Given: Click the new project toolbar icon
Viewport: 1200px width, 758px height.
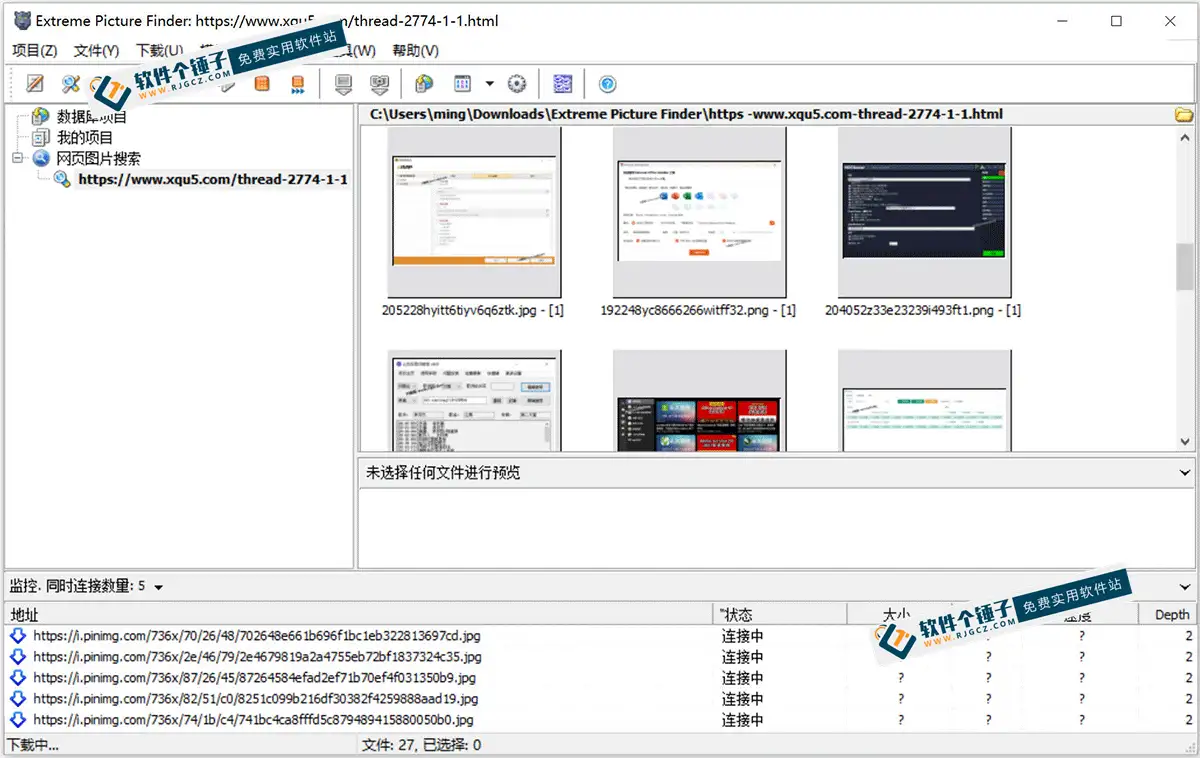Looking at the screenshot, I should pos(35,84).
